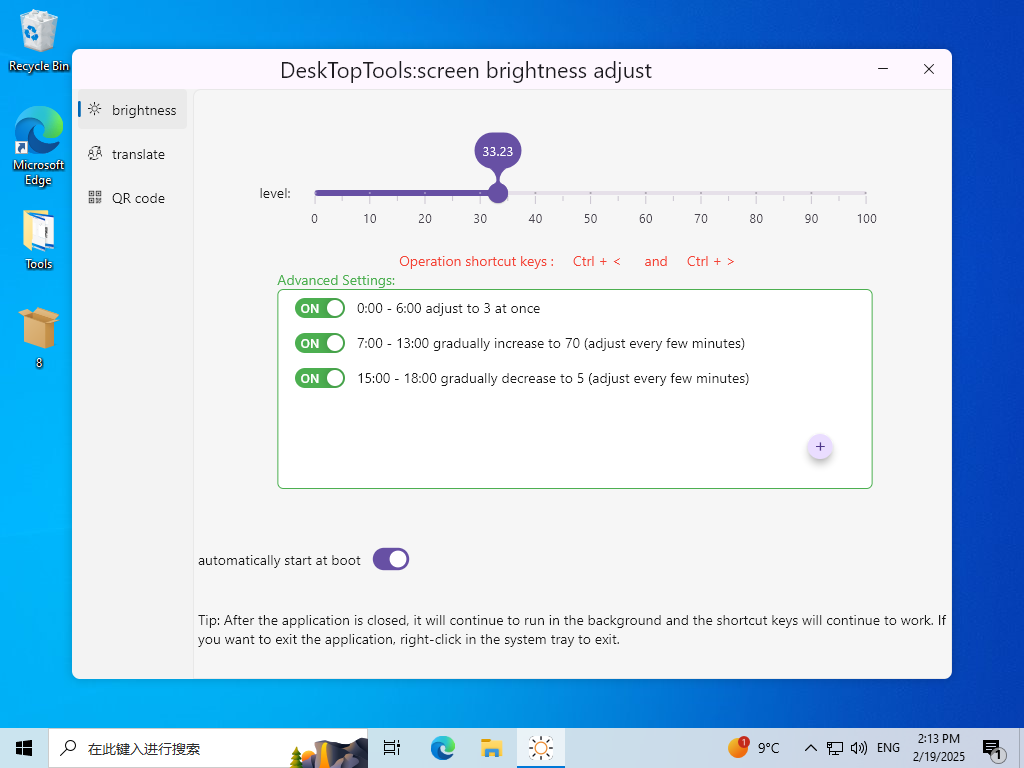Click the Task View taskbar icon
This screenshot has width=1024, height=768.
pos(392,747)
